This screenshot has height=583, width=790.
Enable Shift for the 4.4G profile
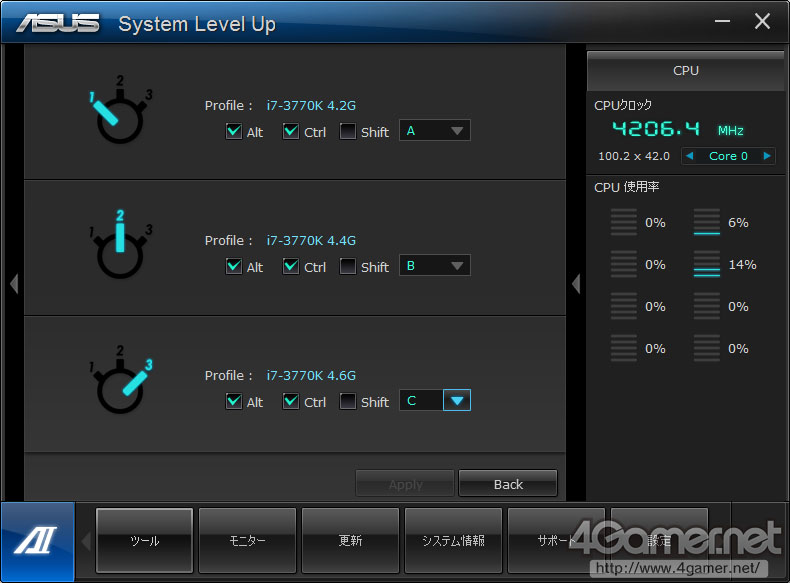(348, 266)
